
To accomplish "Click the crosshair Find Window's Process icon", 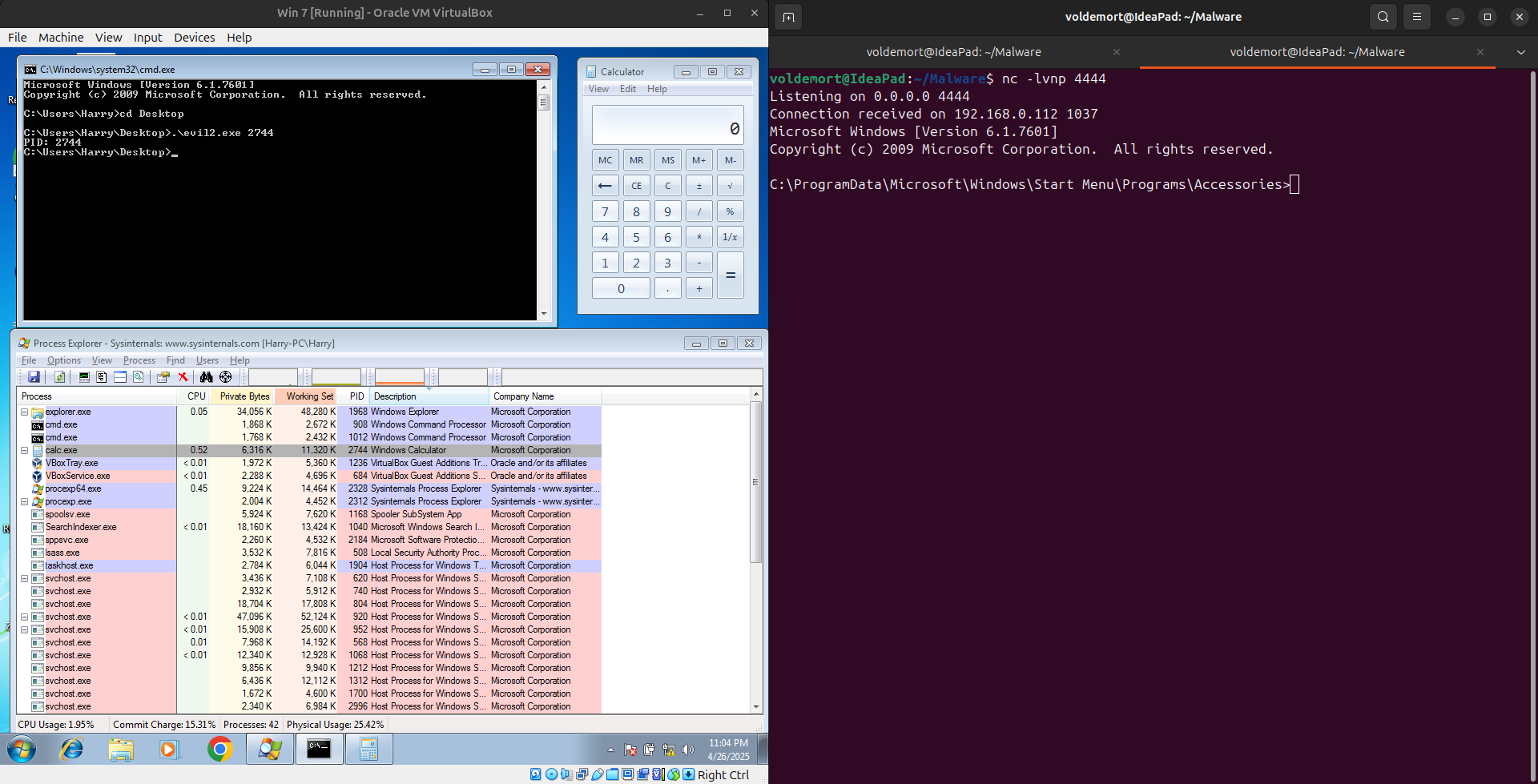I will (225, 377).
